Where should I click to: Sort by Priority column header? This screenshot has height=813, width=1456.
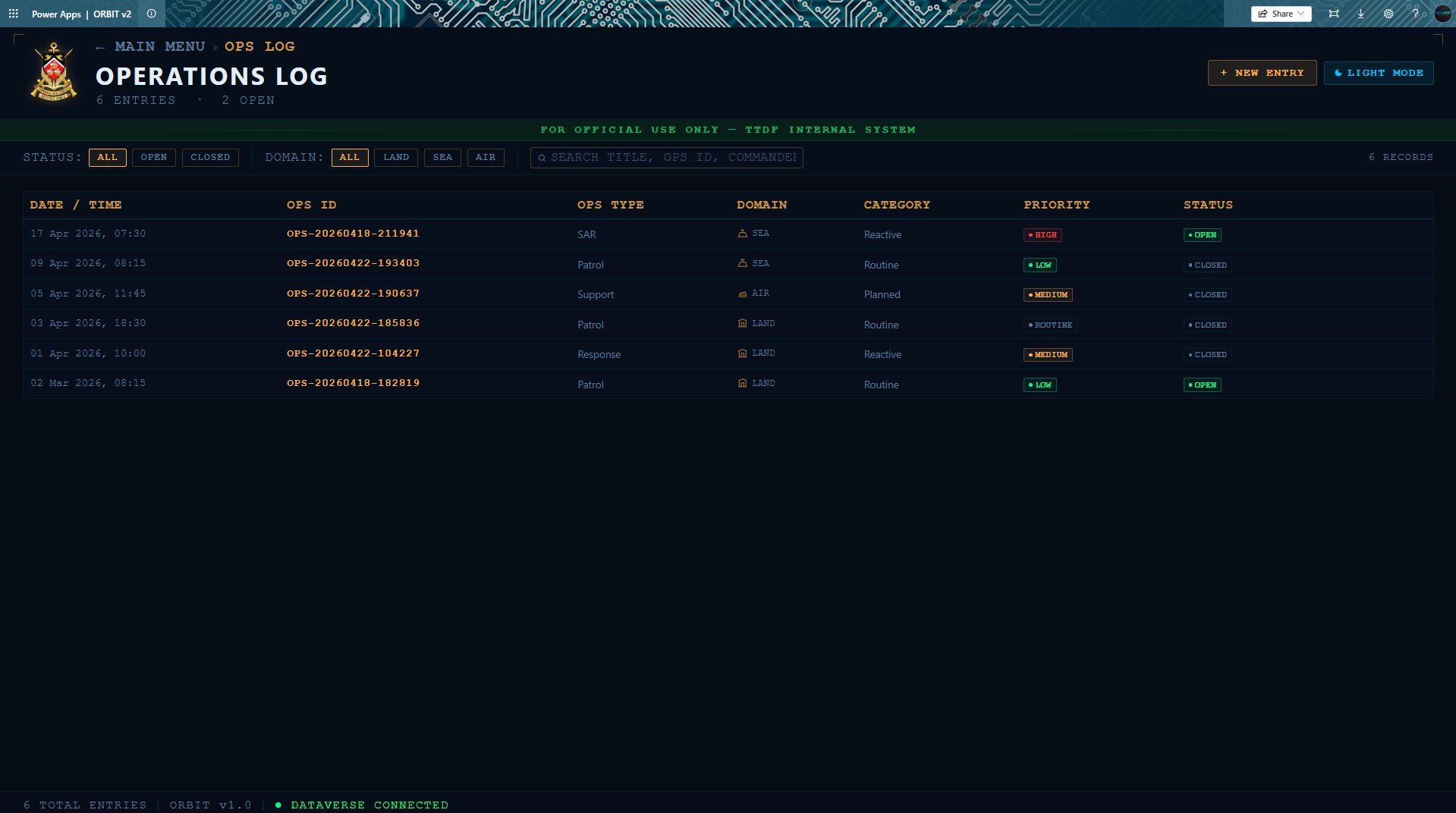(1056, 205)
